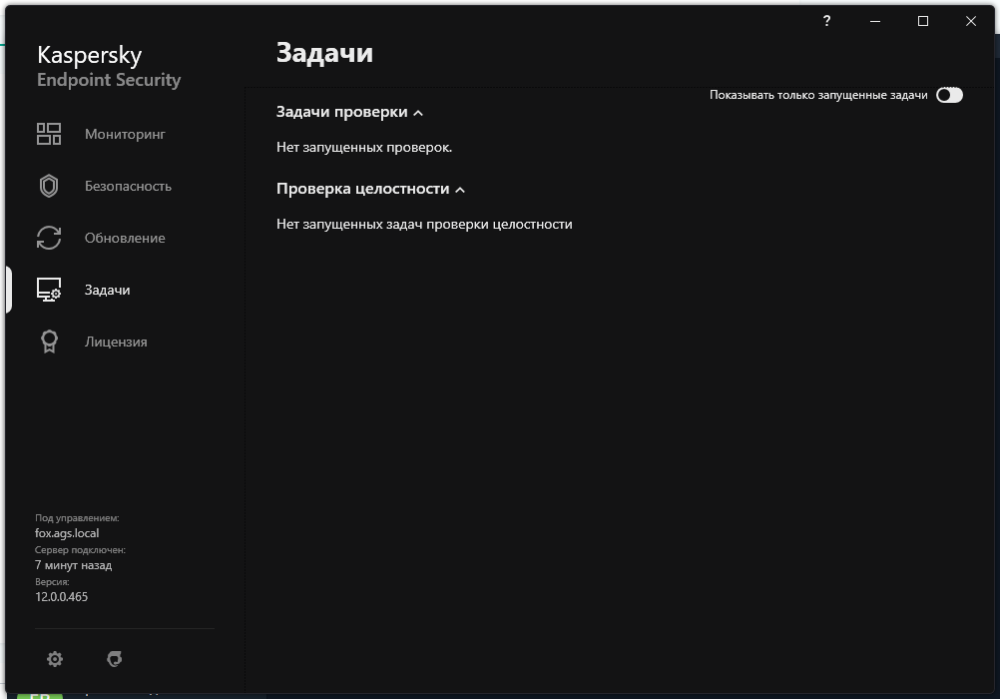Select the Задачи menu item
This screenshot has height=699, width=1000.
(x=107, y=290)
